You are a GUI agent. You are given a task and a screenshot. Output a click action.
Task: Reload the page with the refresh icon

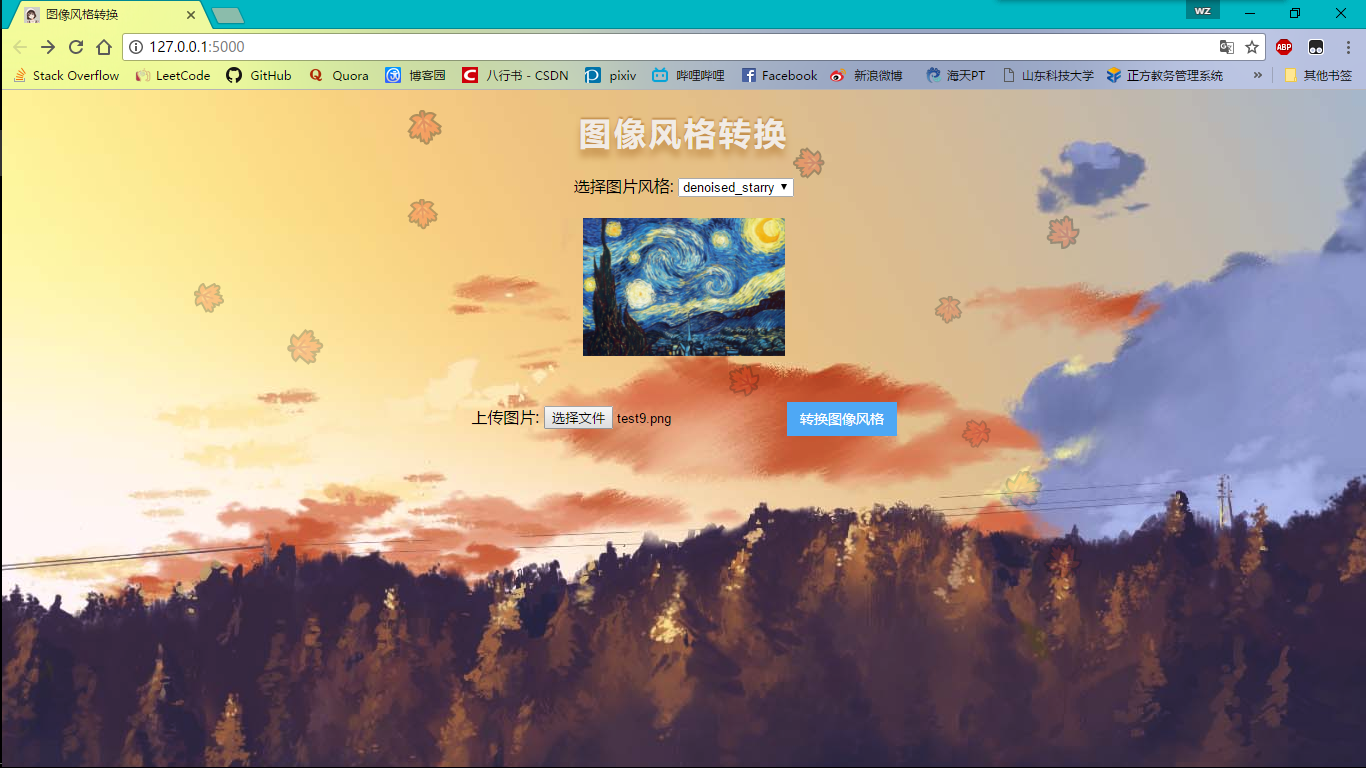[x=76, y=47]
